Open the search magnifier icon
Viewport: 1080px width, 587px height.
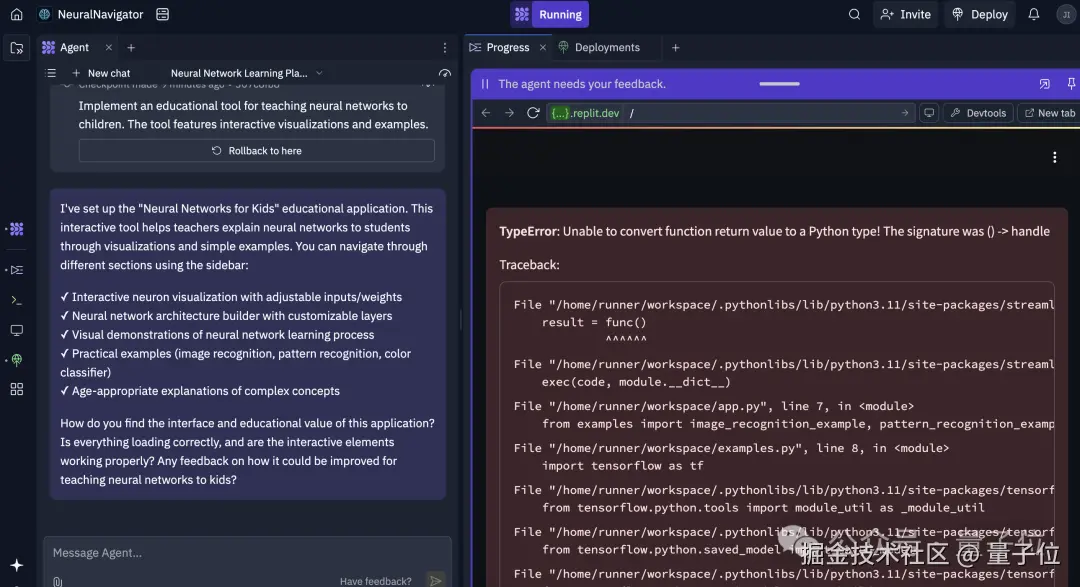(854, 14)
